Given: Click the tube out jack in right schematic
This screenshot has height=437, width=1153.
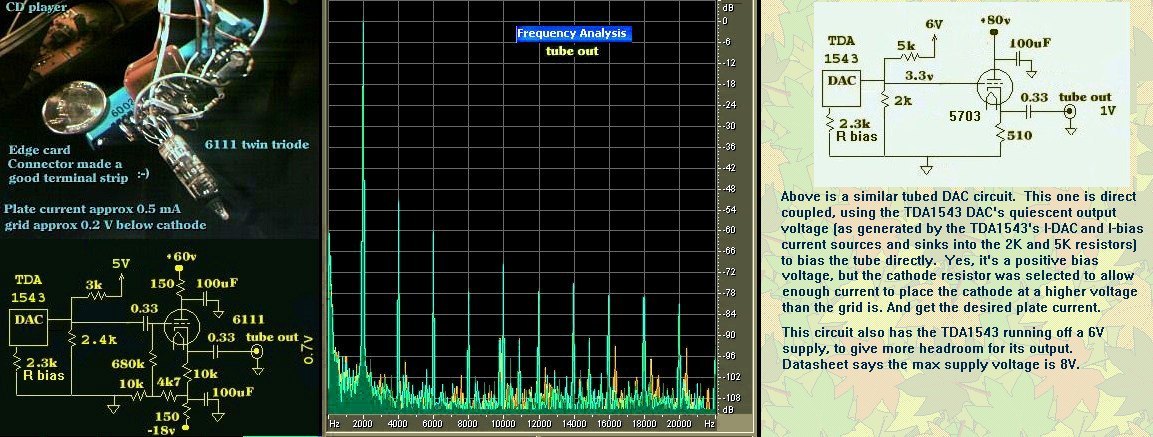Looking at the screenshot, I should pos(1071,113).
